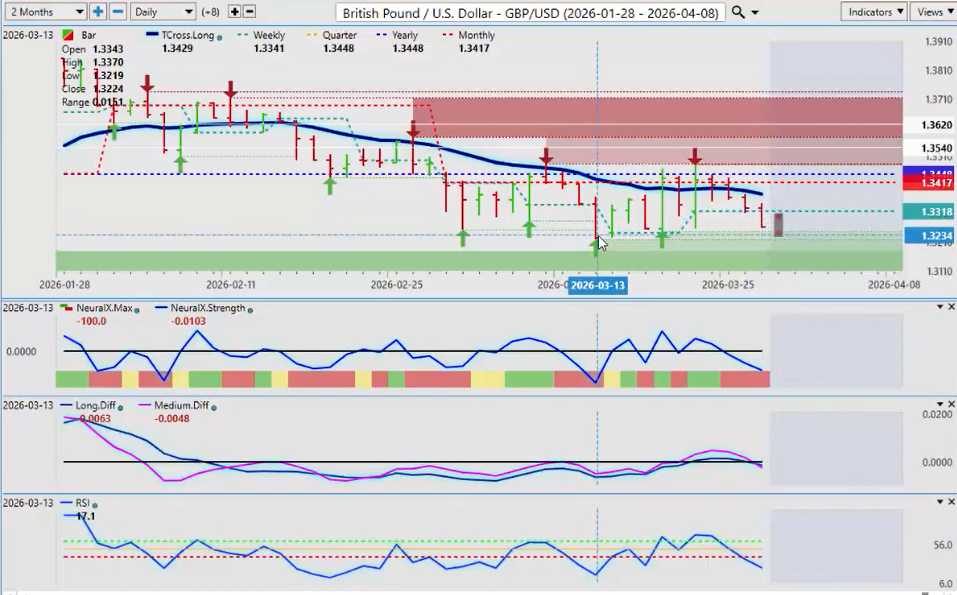This screenshot has height=595, width=957.
Task: Click the black minus bar-spacing button
Action: pos(249,12)
